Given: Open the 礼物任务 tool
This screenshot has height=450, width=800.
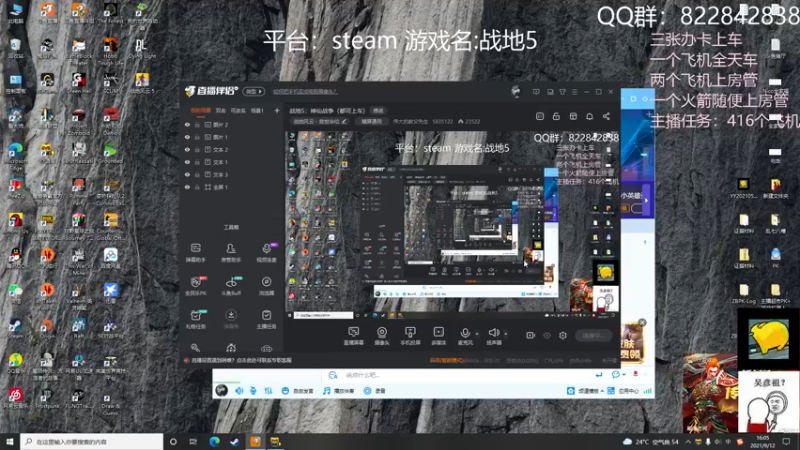Looking at the screenshot, I should (195, 319).
